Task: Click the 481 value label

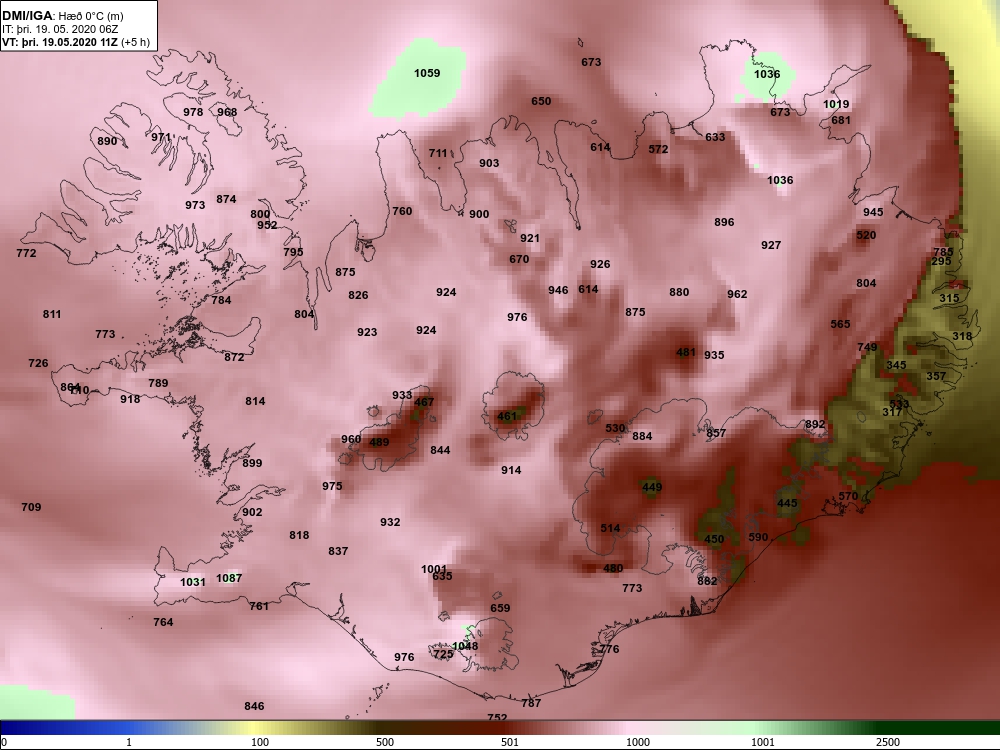Action: click(x=686, y=352)
